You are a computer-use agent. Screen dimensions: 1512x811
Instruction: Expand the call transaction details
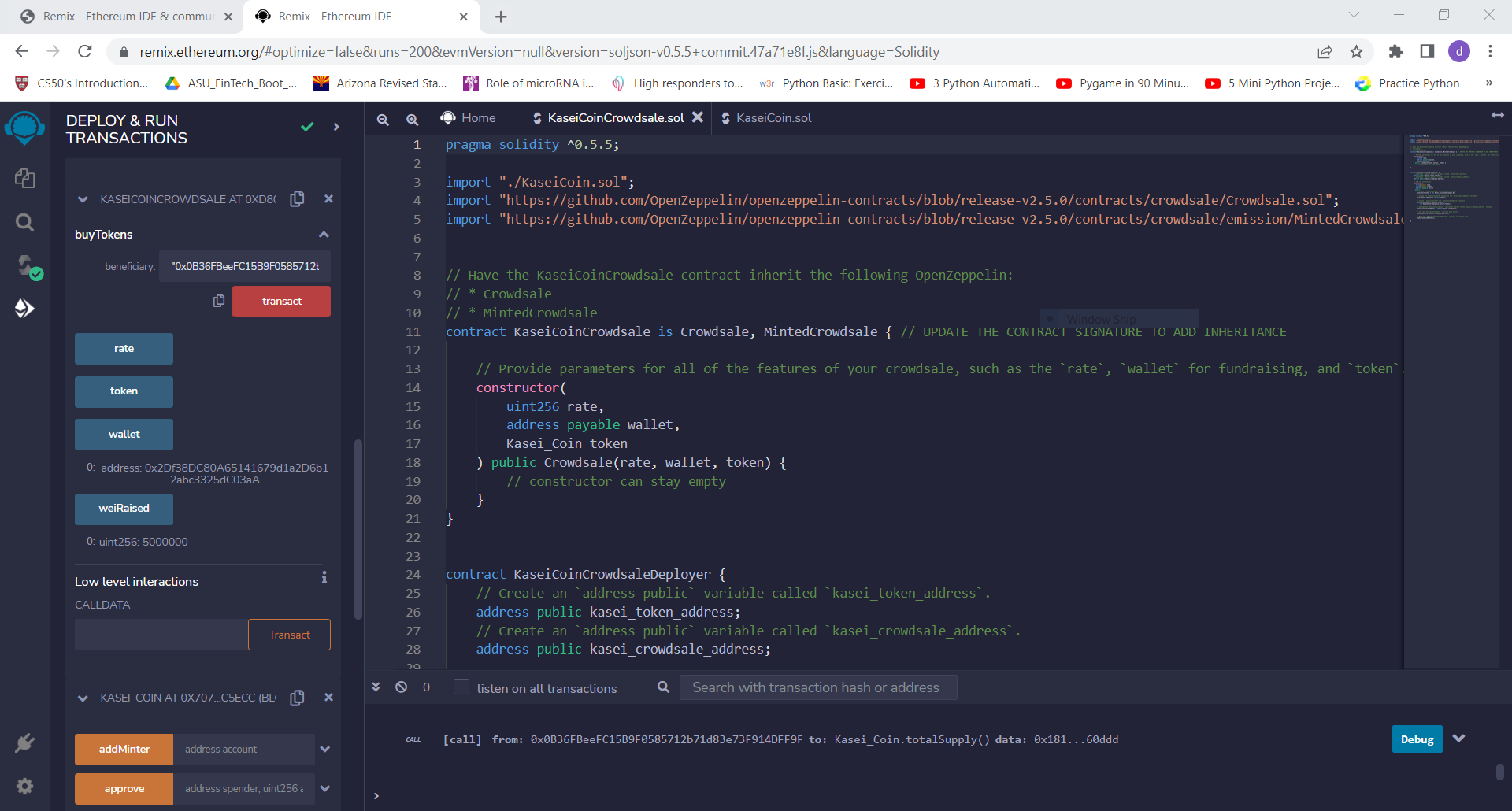click(1459, 739)
